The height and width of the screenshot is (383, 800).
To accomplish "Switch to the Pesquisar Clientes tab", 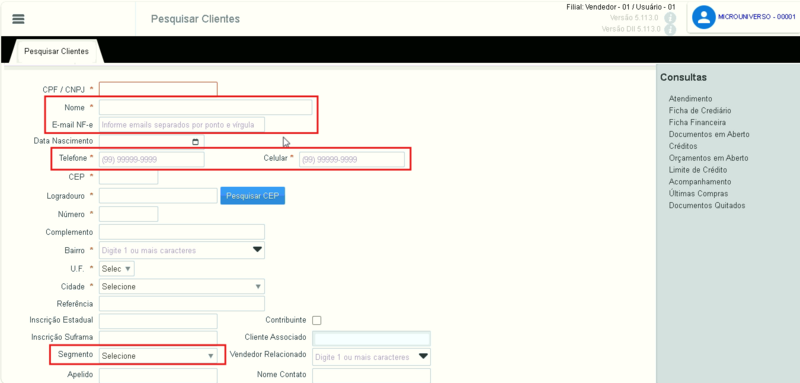I will (x=56, y=52).
